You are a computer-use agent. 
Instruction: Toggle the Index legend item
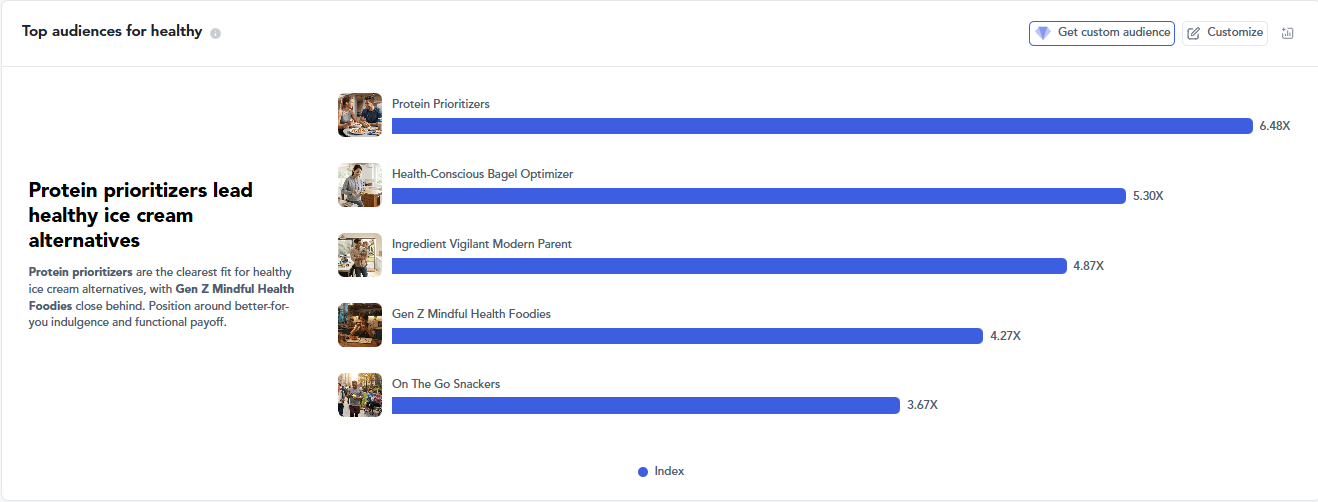661,471
